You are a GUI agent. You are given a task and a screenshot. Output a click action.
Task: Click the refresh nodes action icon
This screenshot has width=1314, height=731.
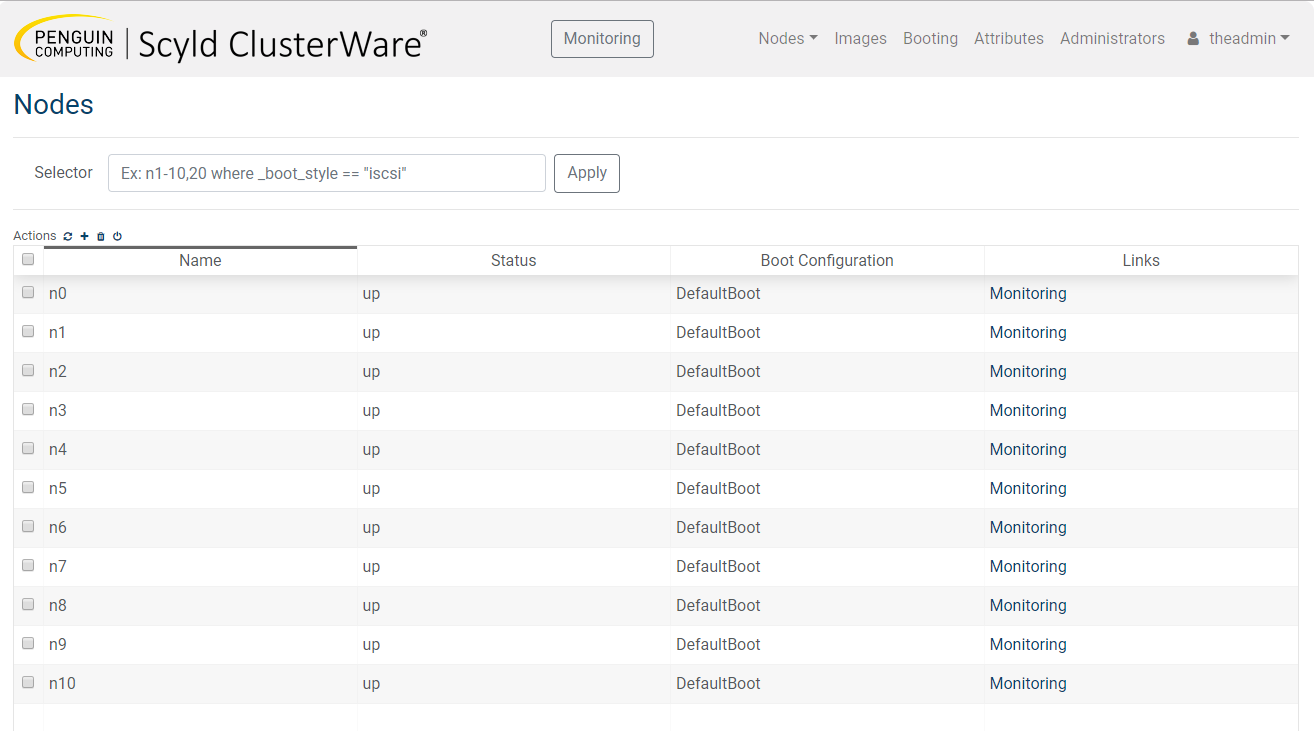pyautogui.click(x=68, y=236)
